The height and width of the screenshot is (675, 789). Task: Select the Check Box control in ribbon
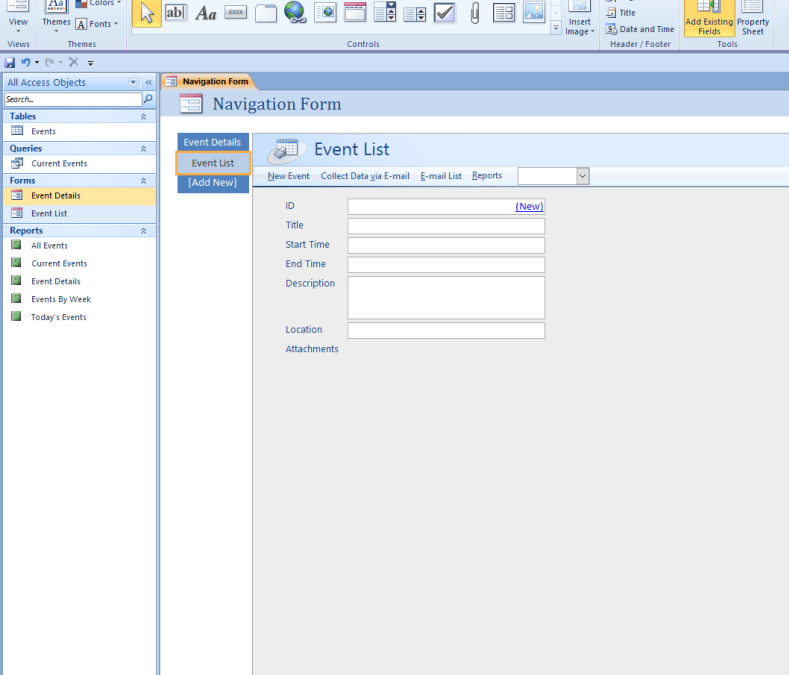click(444, 13)
